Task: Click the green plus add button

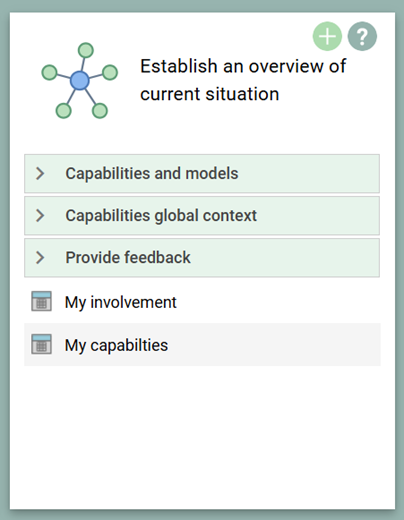Action: [x=327, y=36]
